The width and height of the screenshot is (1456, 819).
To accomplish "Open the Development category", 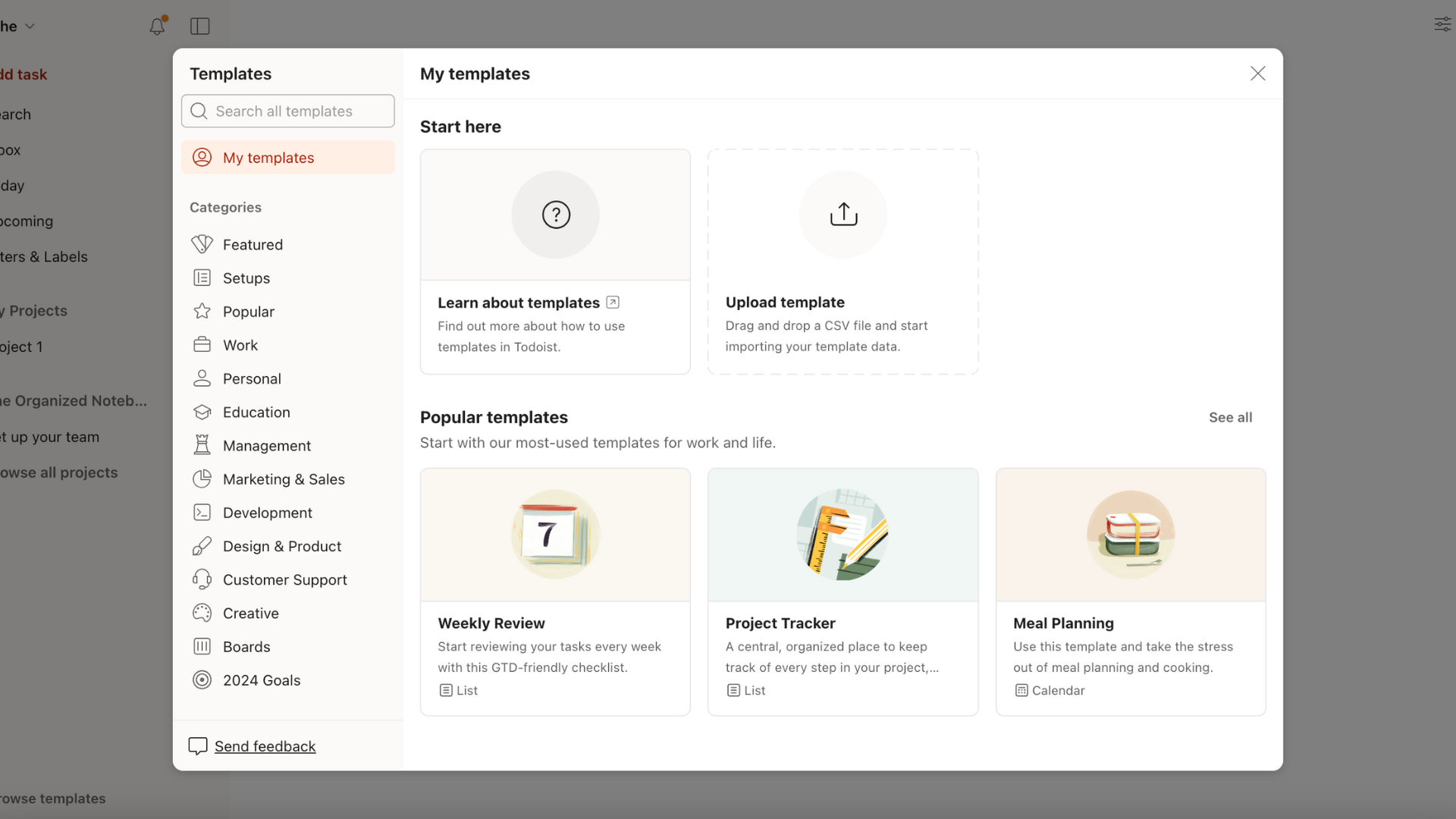I will (x=267, y=513).
